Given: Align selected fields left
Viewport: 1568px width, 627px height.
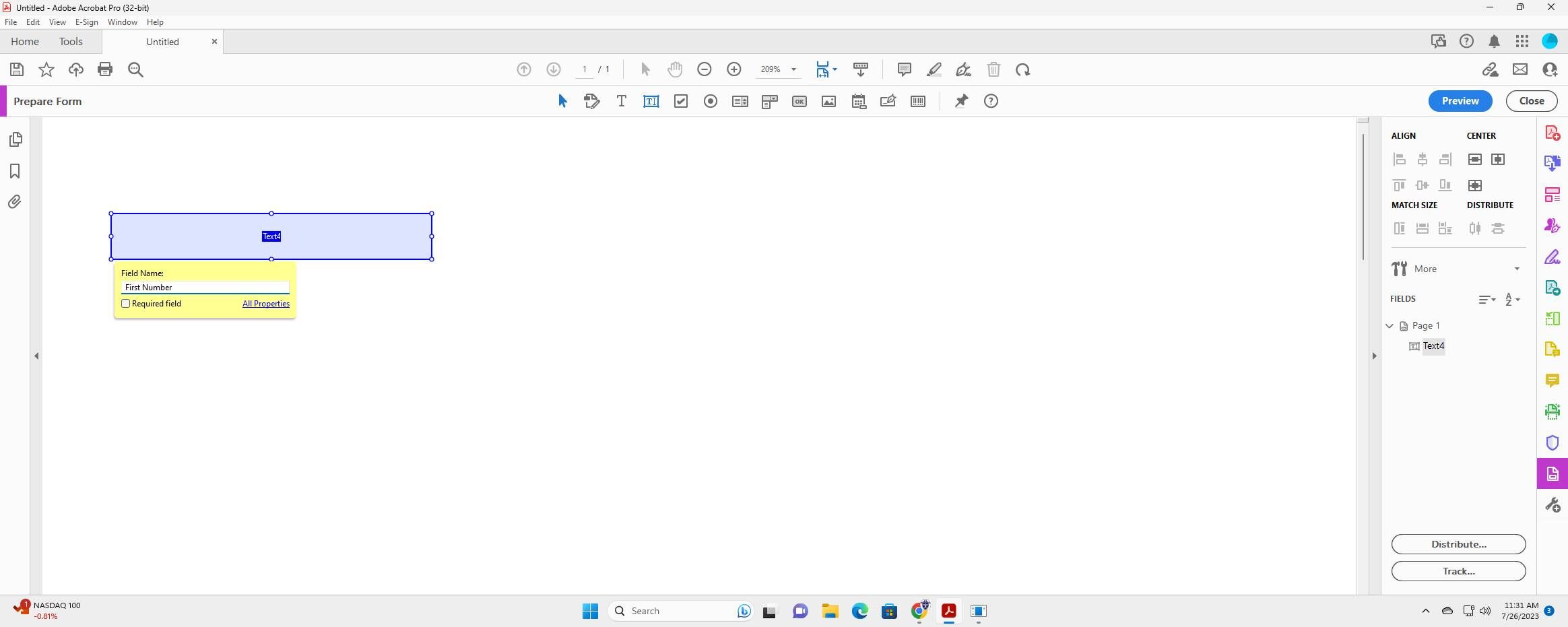Looking at the screenshot, I should pos(1400,160).
